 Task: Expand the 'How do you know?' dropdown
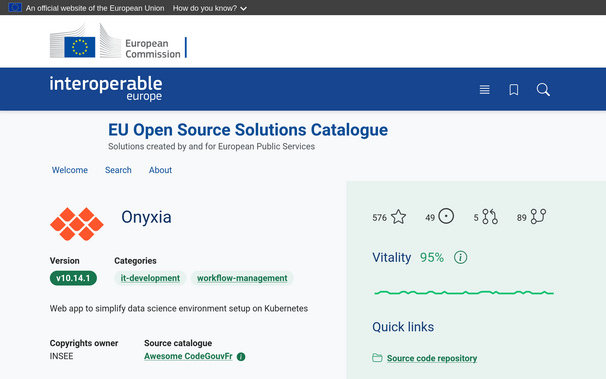click(209, 8)
